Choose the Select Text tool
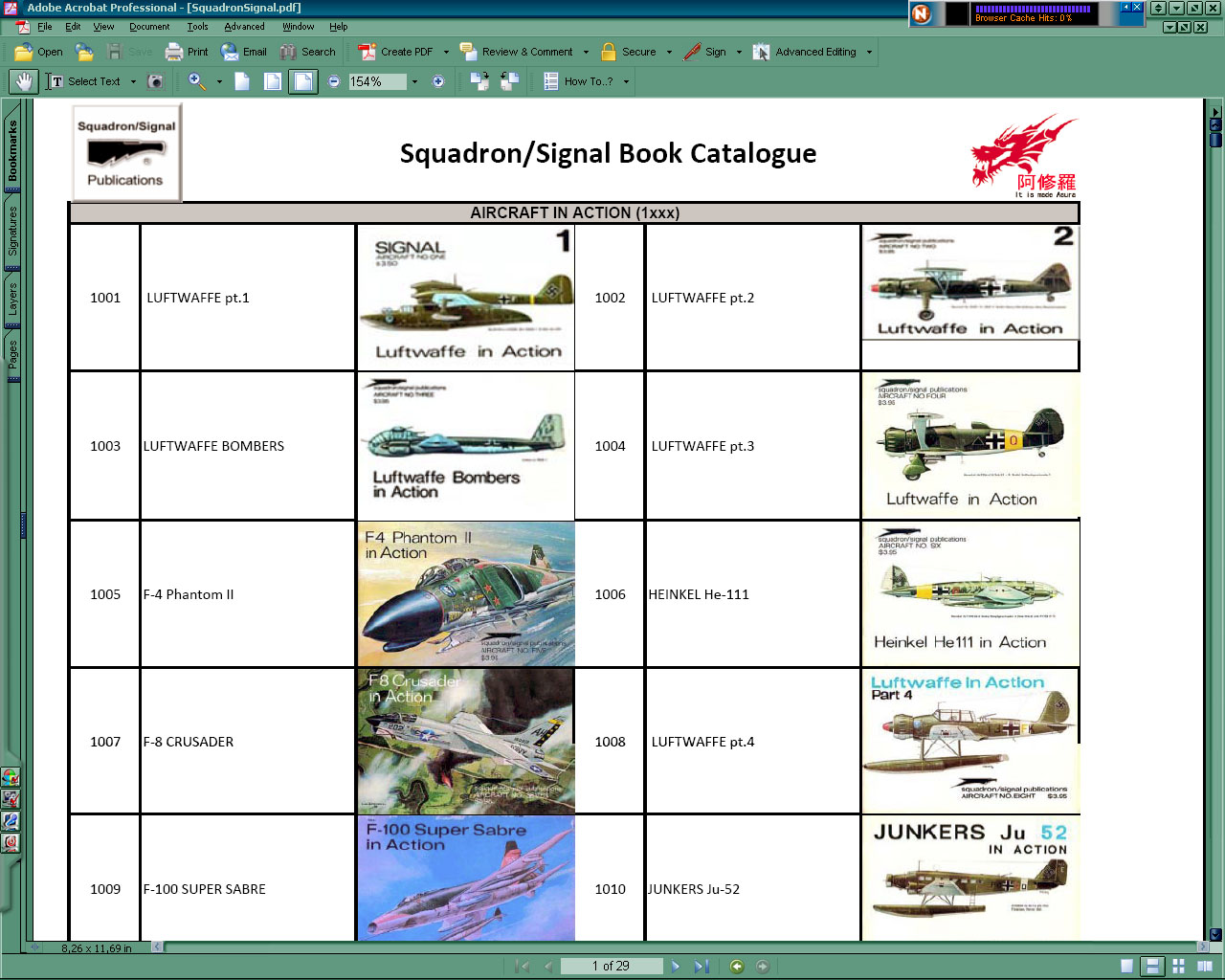Screen dimensions: 1225x980 (x=84, y=81)
